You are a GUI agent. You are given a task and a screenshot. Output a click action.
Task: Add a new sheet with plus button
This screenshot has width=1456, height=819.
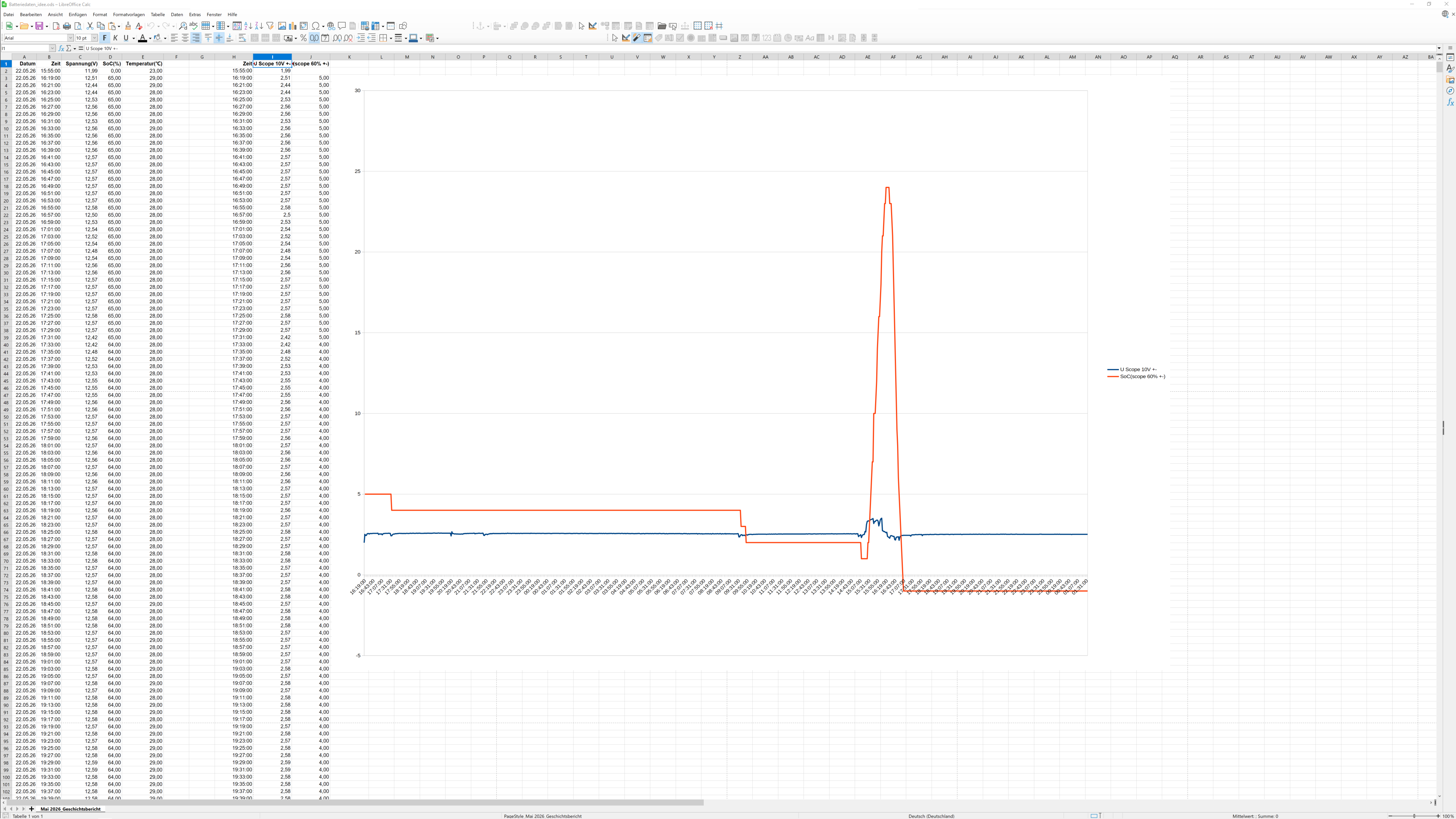tap(31, 809)
